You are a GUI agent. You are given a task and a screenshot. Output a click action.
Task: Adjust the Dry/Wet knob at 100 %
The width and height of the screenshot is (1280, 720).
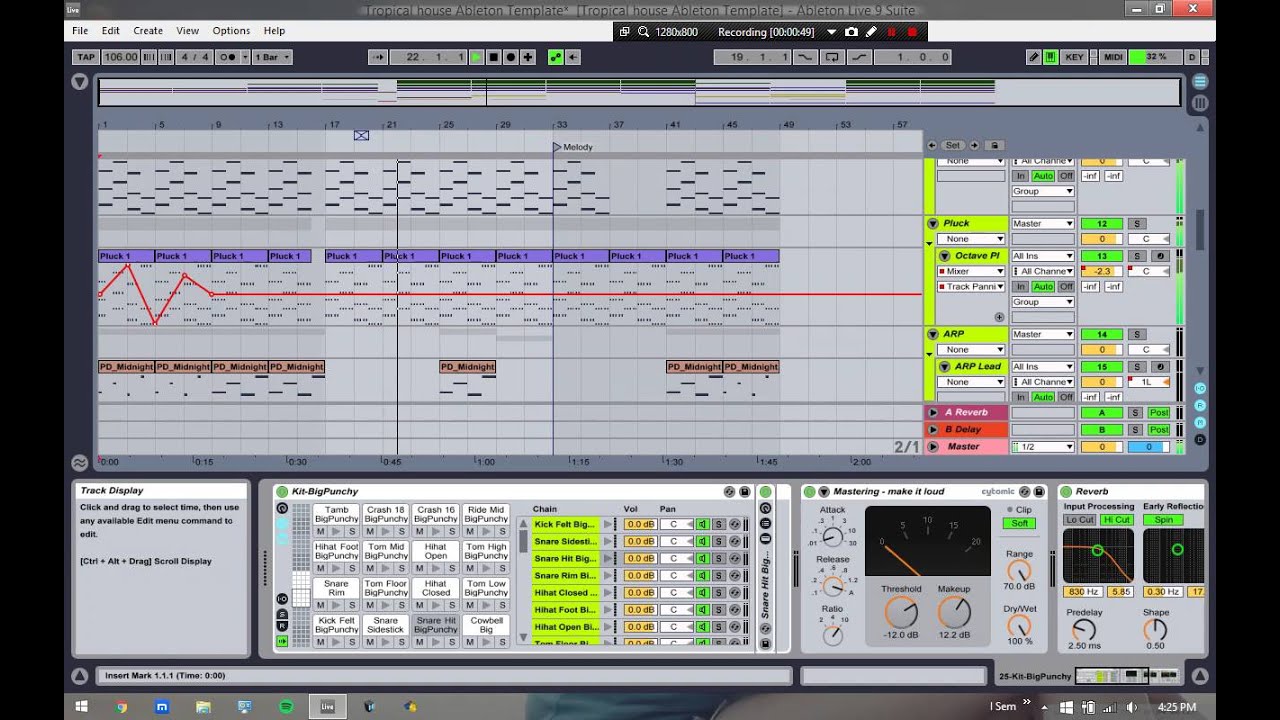tap(1019, 626)
